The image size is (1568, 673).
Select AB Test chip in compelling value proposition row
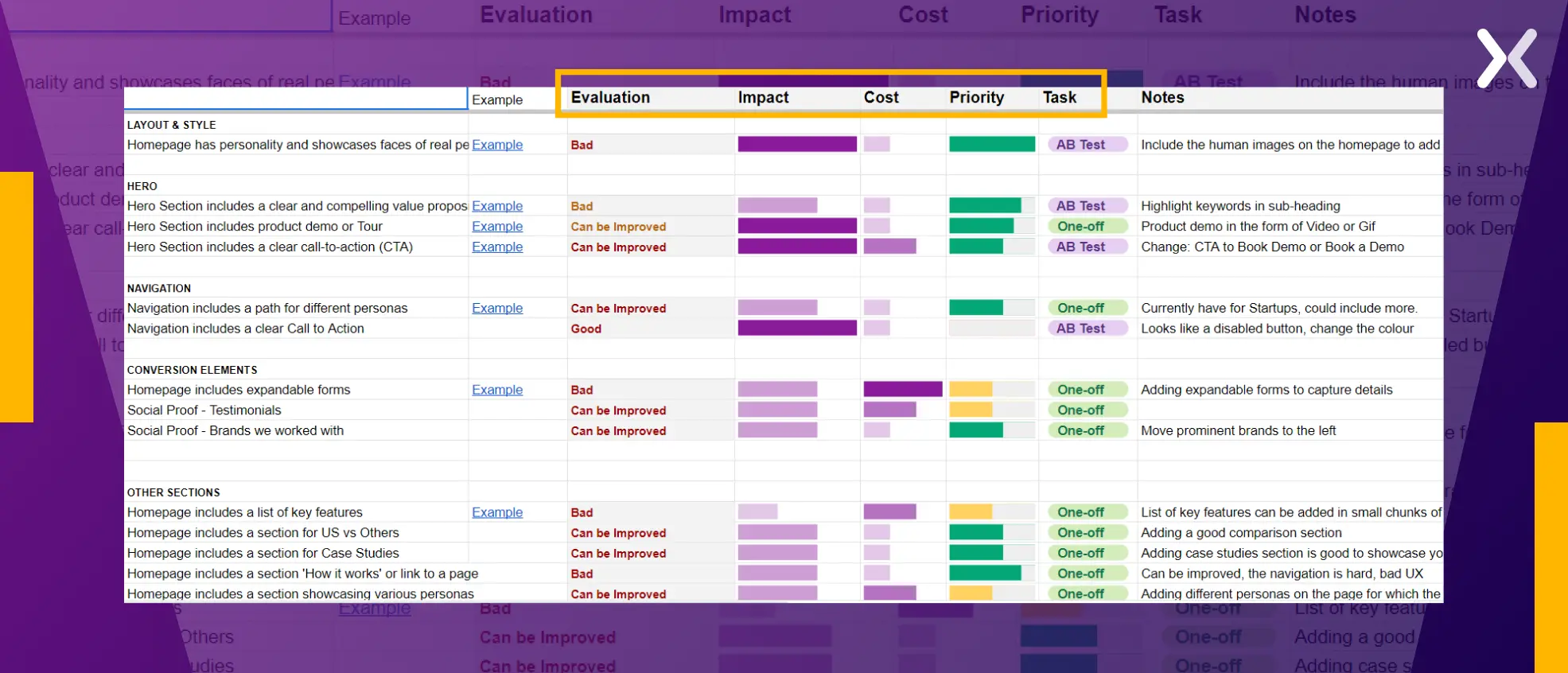(1087, 206)
